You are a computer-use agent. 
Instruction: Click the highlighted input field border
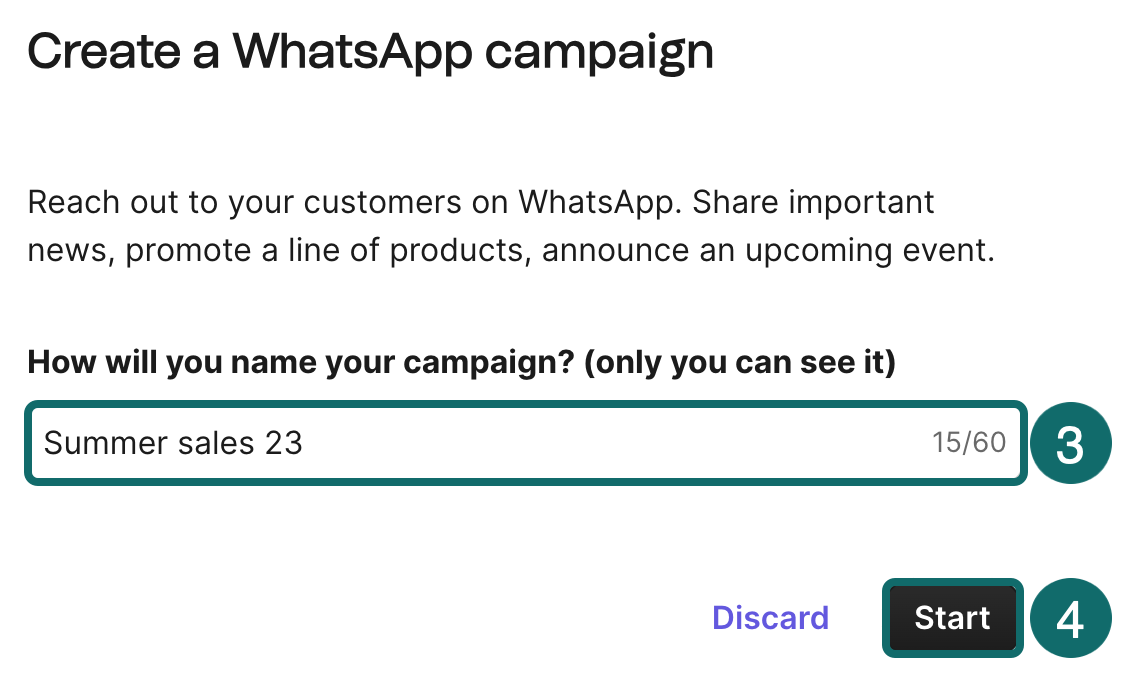pos(524,407)
